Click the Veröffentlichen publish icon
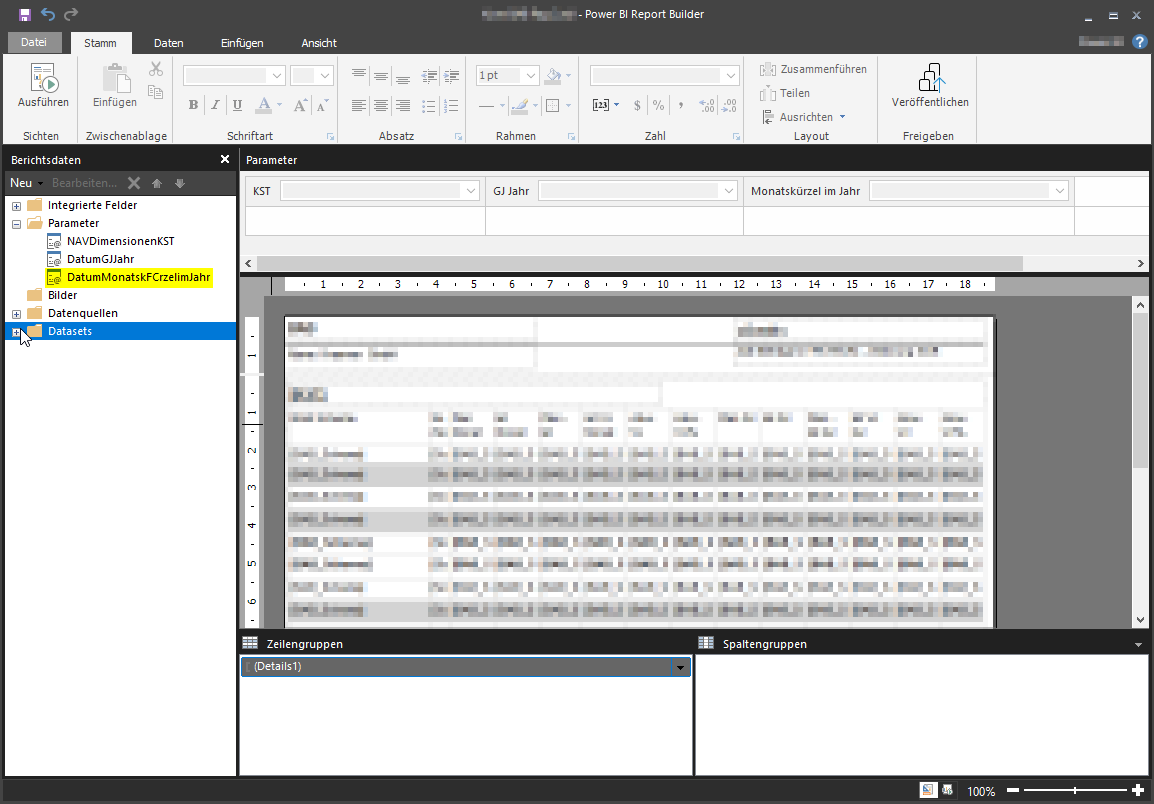This screenshot has width=1154, height=804. pyautogui.click(x=930, y=78)
